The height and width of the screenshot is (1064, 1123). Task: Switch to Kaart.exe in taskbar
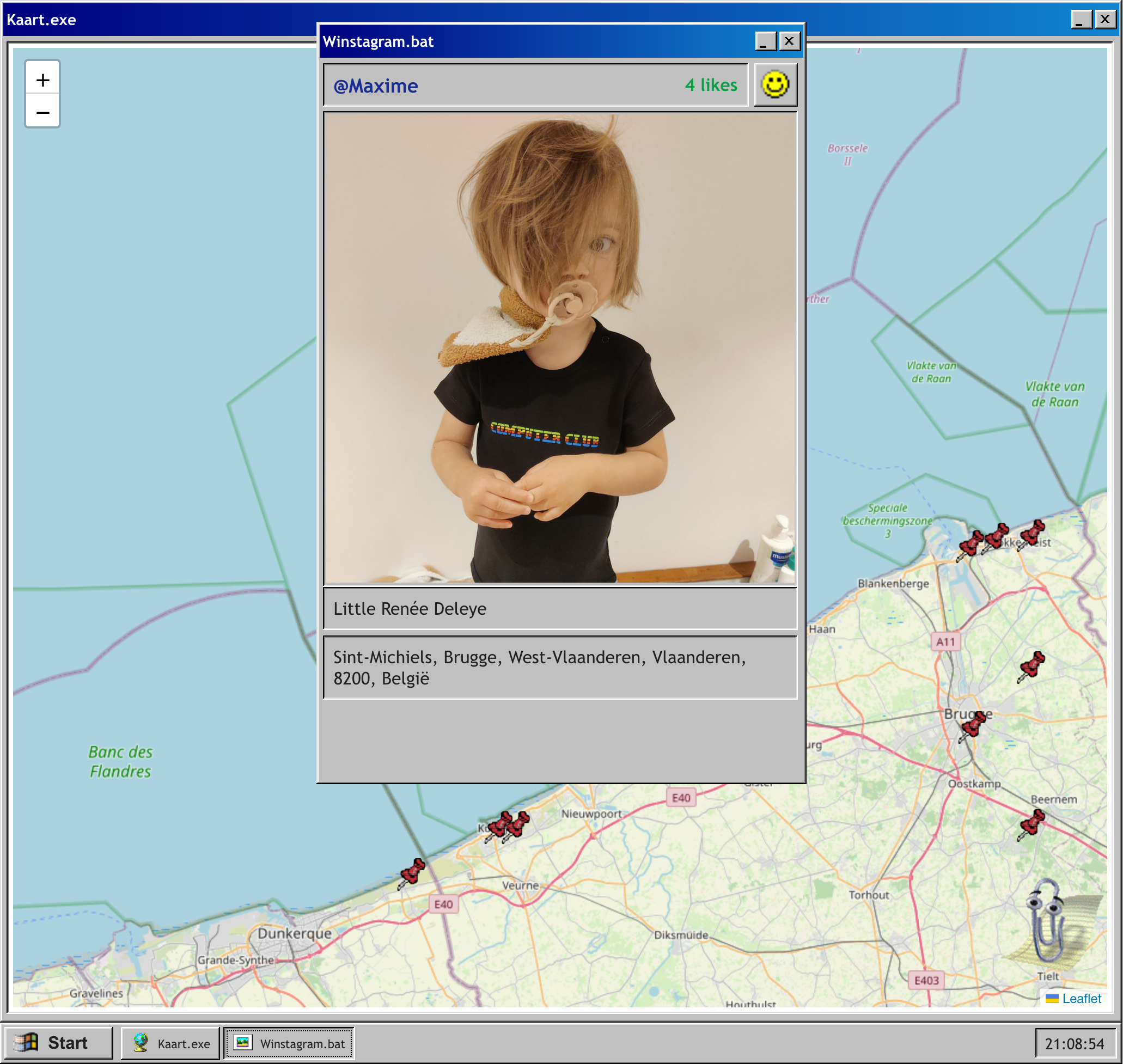pyautogui.click(x=170, y=1043)
